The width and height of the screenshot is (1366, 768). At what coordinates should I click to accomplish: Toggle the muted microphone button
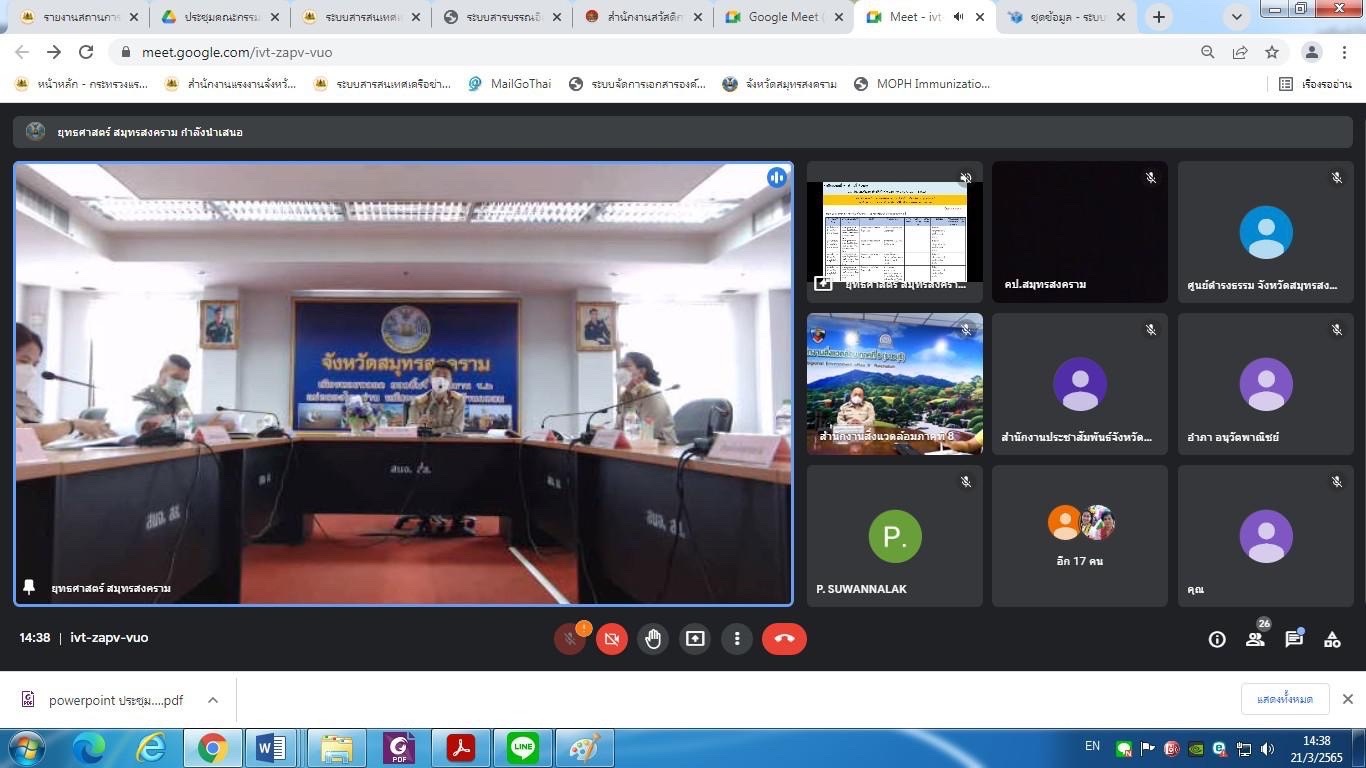point(570,639)
